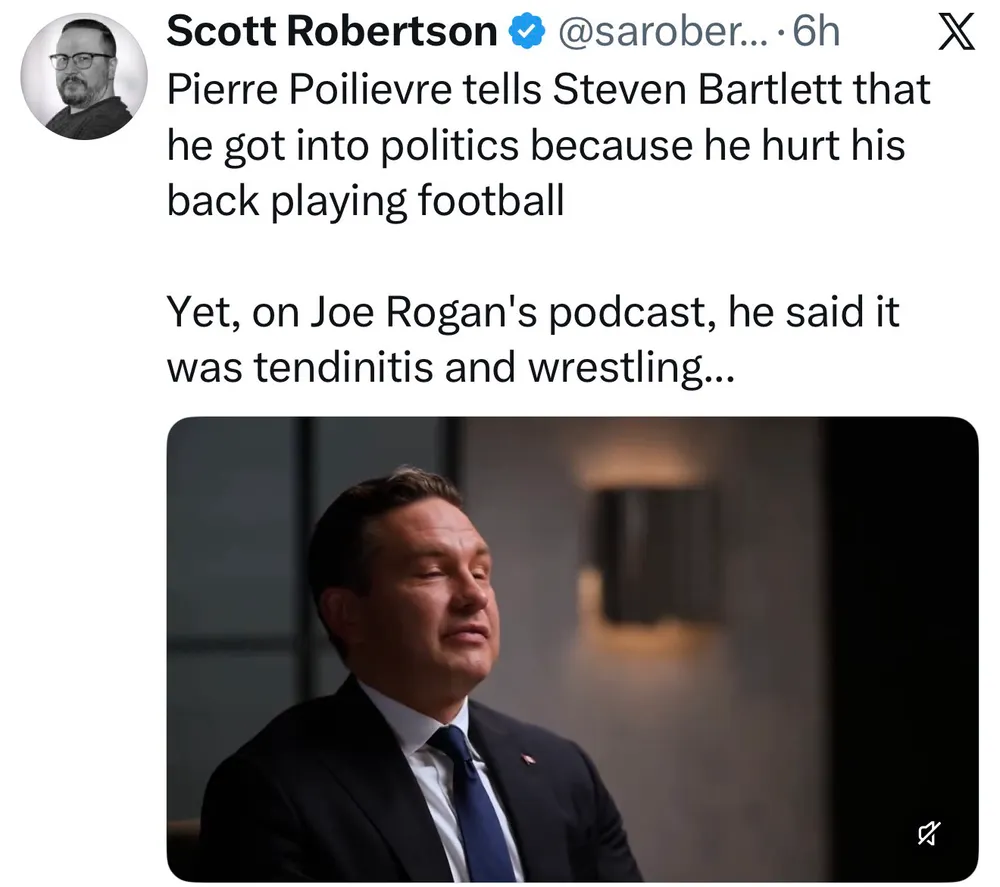The image size is (1000, 887).
Task: Click the first paragraph of the tweet
Action: (548, 146)
